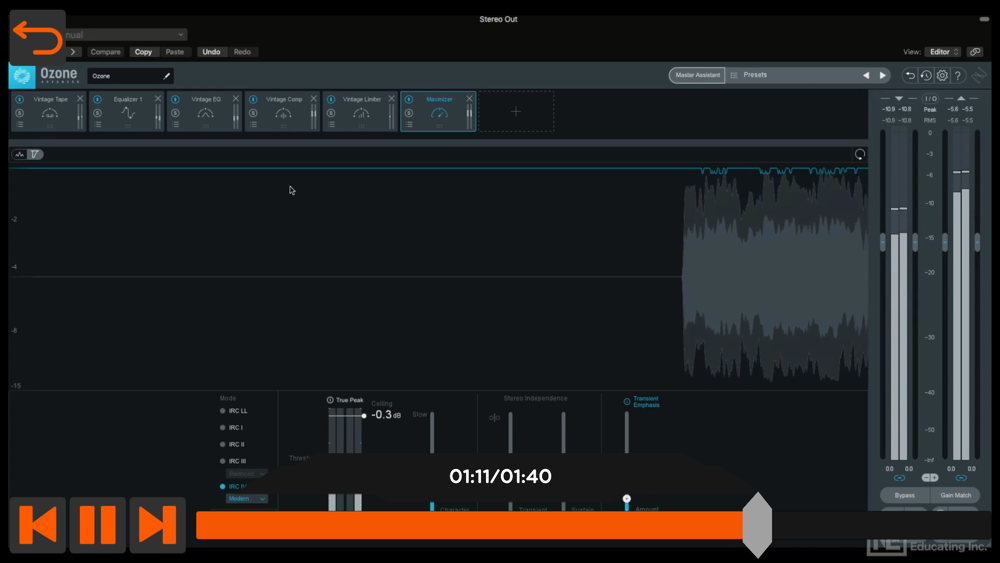Image resolution: width=1000 pixels, height=563 pixels.
Task: Click the Ozone preset name field
Action: point(130,76)
